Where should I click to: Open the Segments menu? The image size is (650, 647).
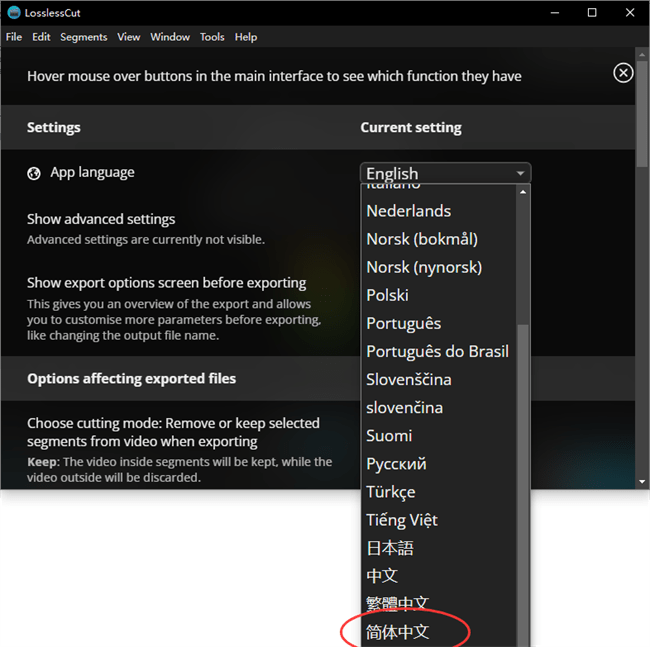[83, 37]
